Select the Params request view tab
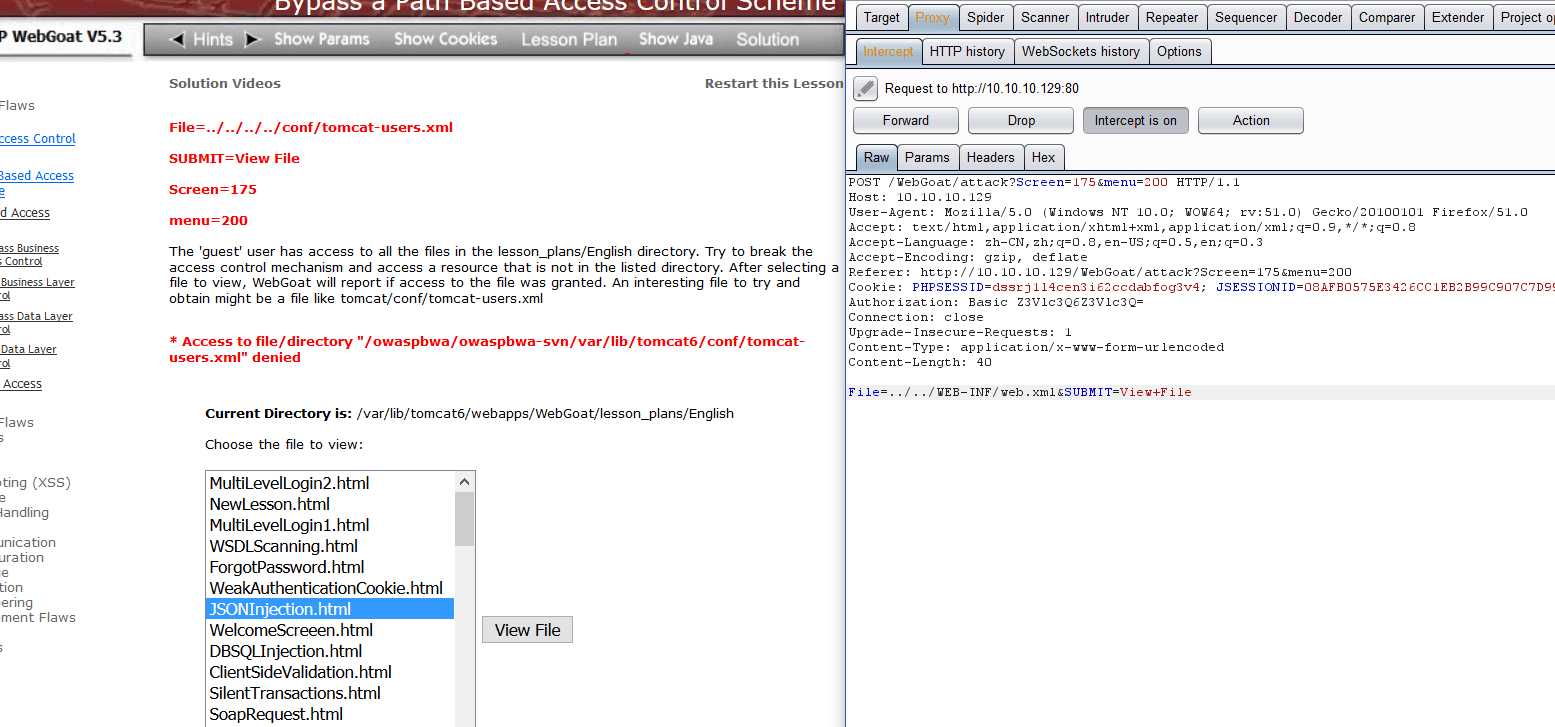This screenshot has width=1555, height=727. click(x=927, y=157)
